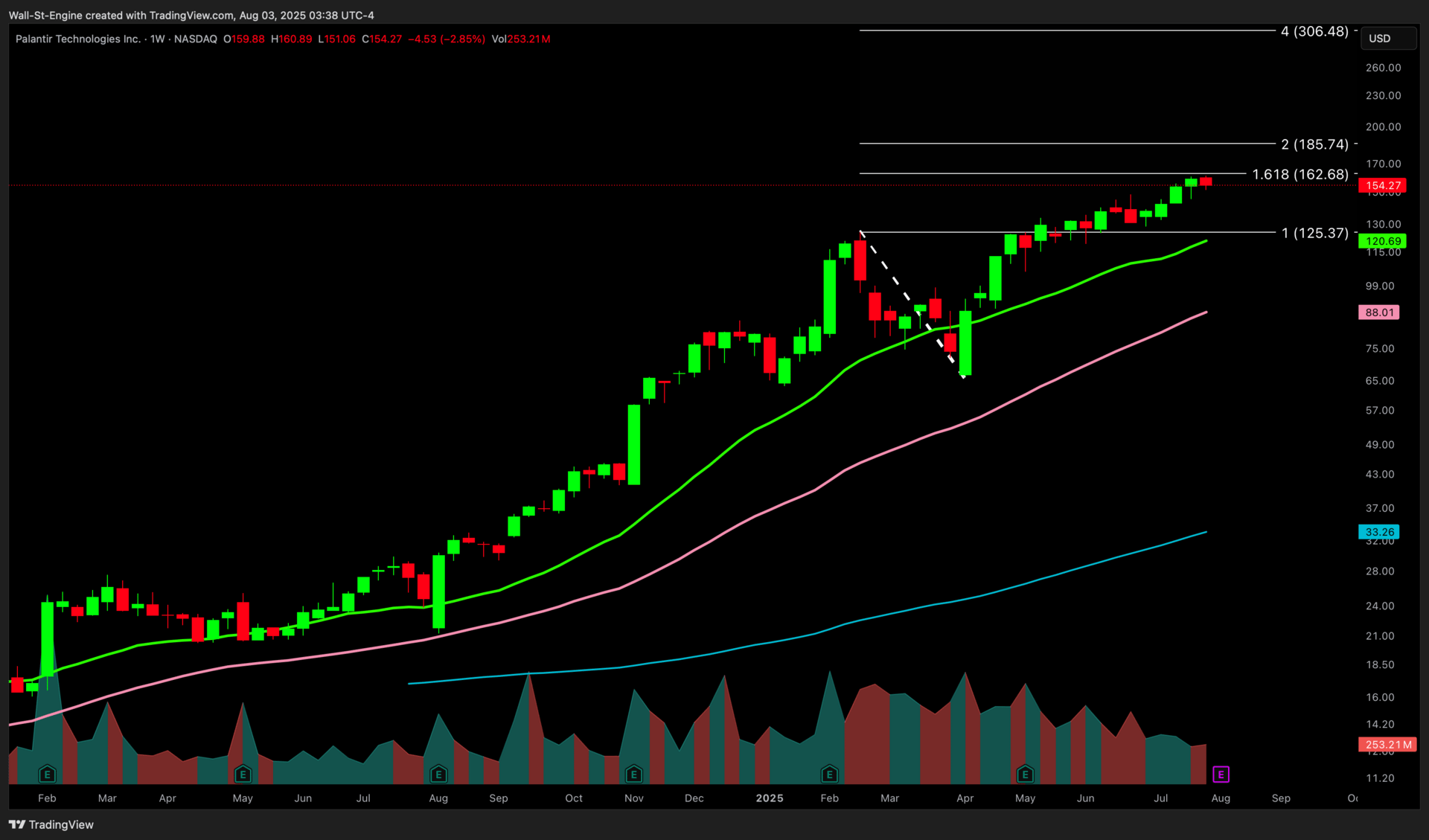Click the blue 33.26 moving average label

coord(1378,532)
